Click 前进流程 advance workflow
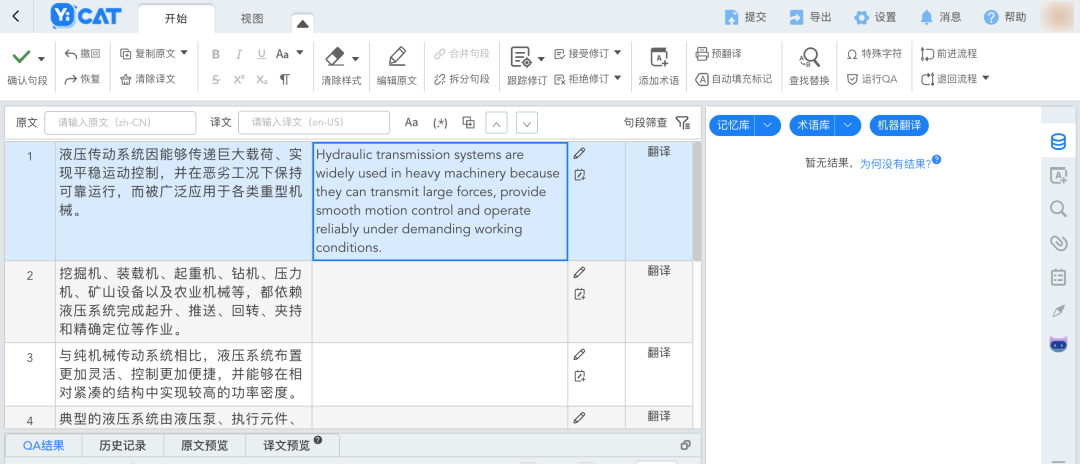1080x464 pixels. click(x=949, y=54)
